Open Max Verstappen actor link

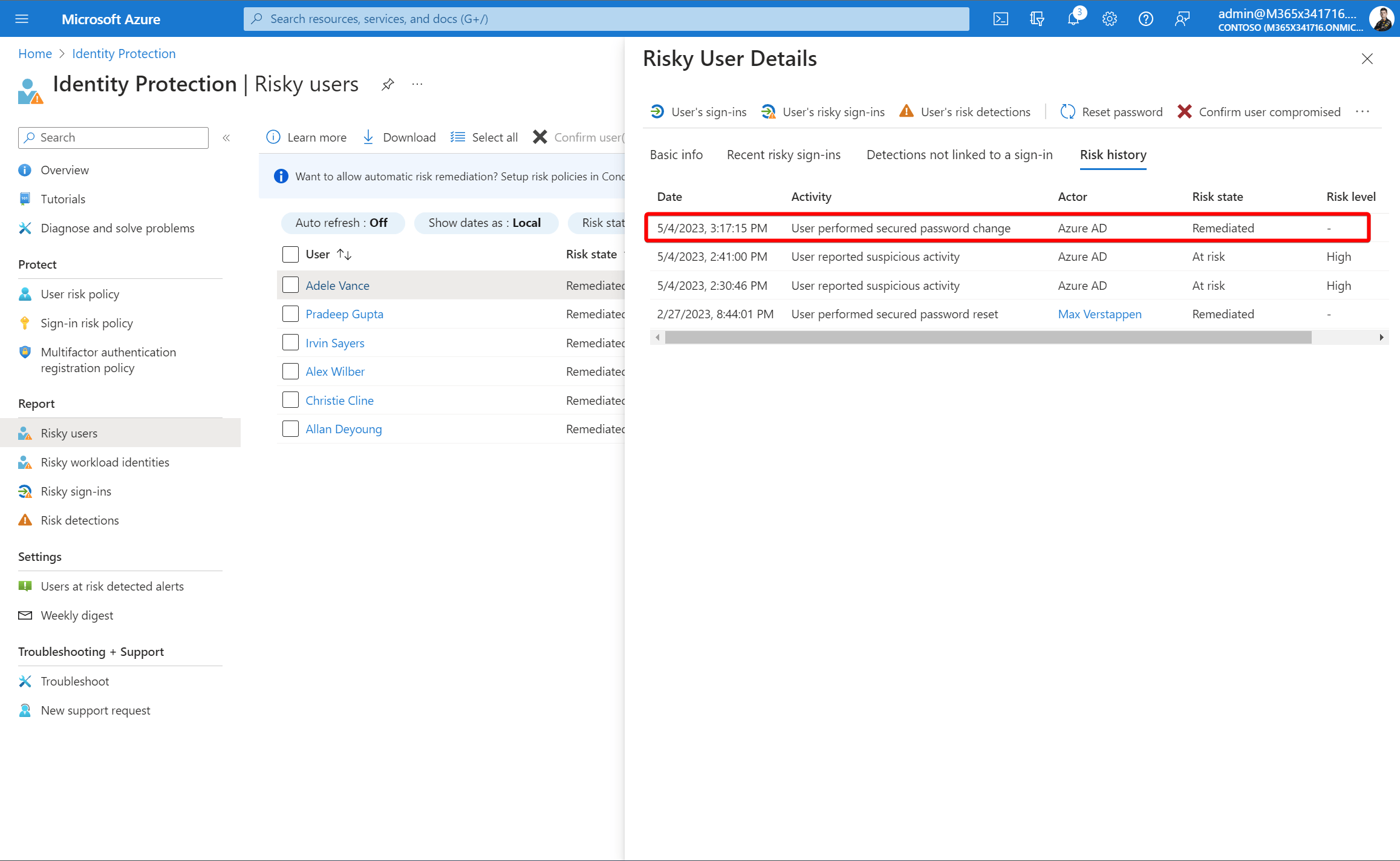click(x=1099, y=314)
